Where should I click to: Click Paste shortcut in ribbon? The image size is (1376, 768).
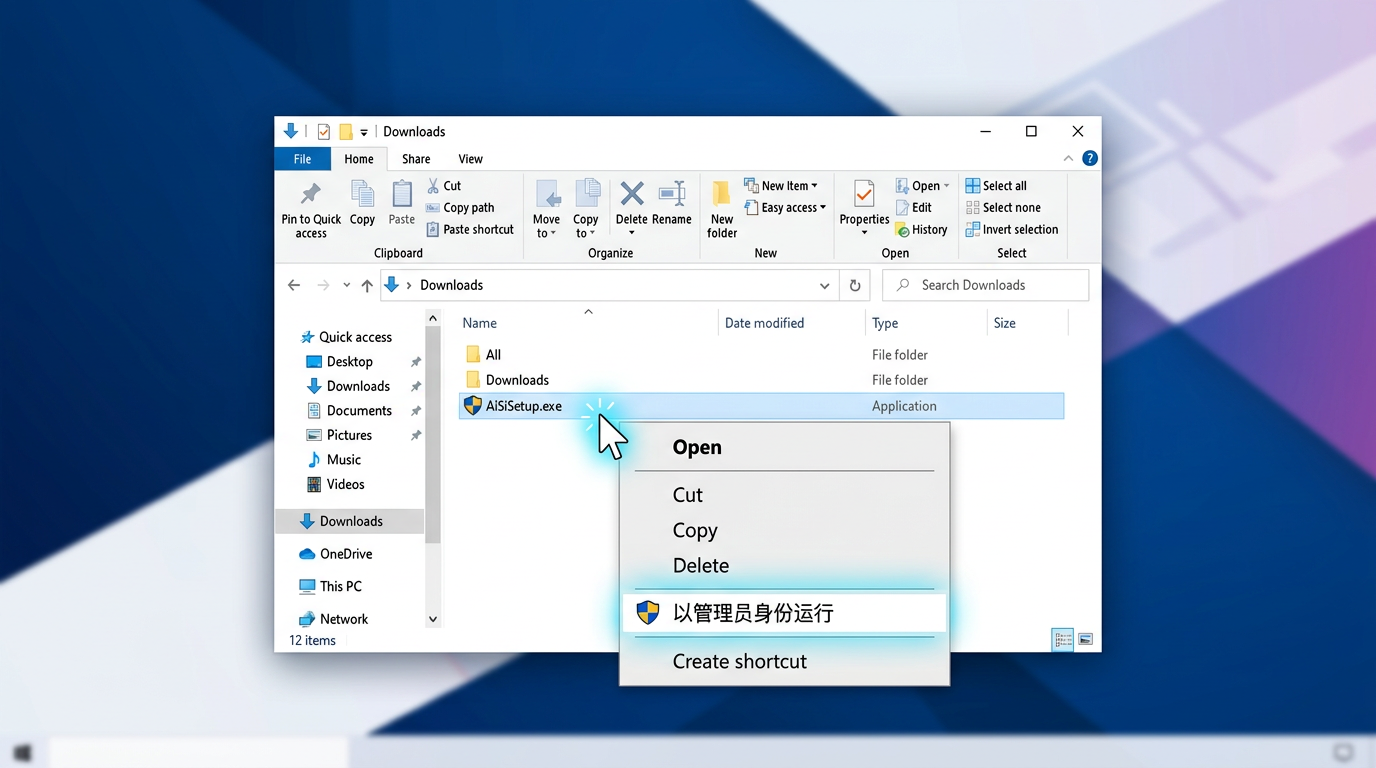coord(470,230)
